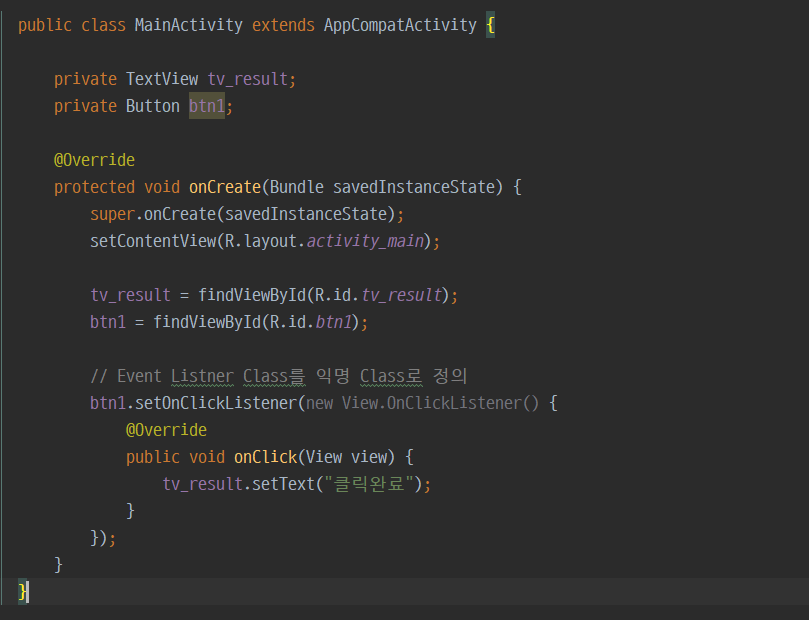Screen dimensions: 809x620
Task: Click activity_main layout reference
Action: pos(365,241)
